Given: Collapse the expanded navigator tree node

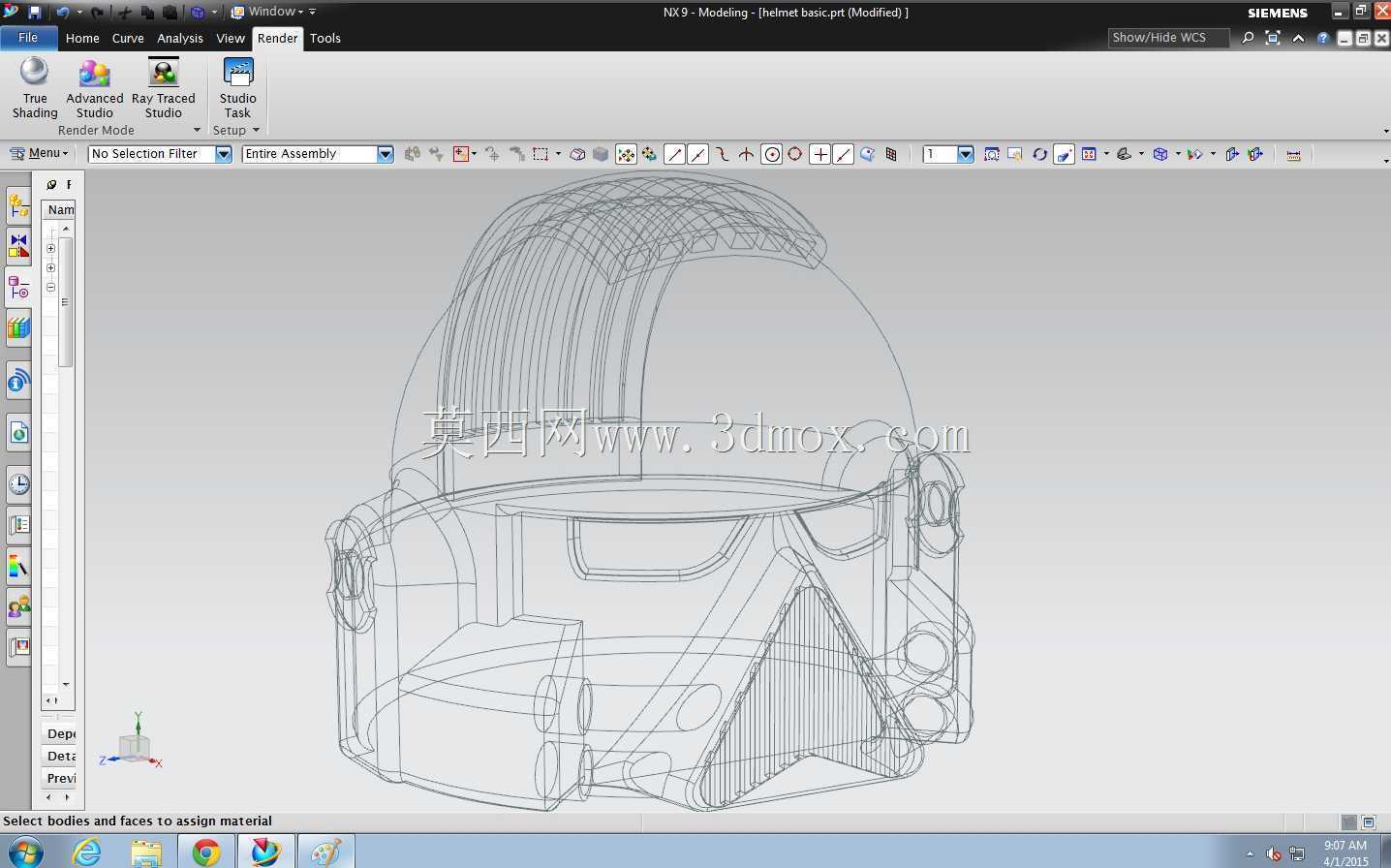Looking at the screenshot, I should (50, 287).
